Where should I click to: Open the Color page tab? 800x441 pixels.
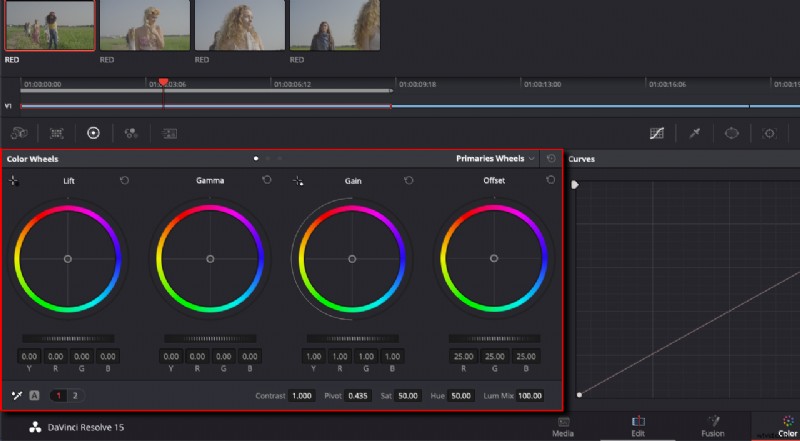[787, 427]
